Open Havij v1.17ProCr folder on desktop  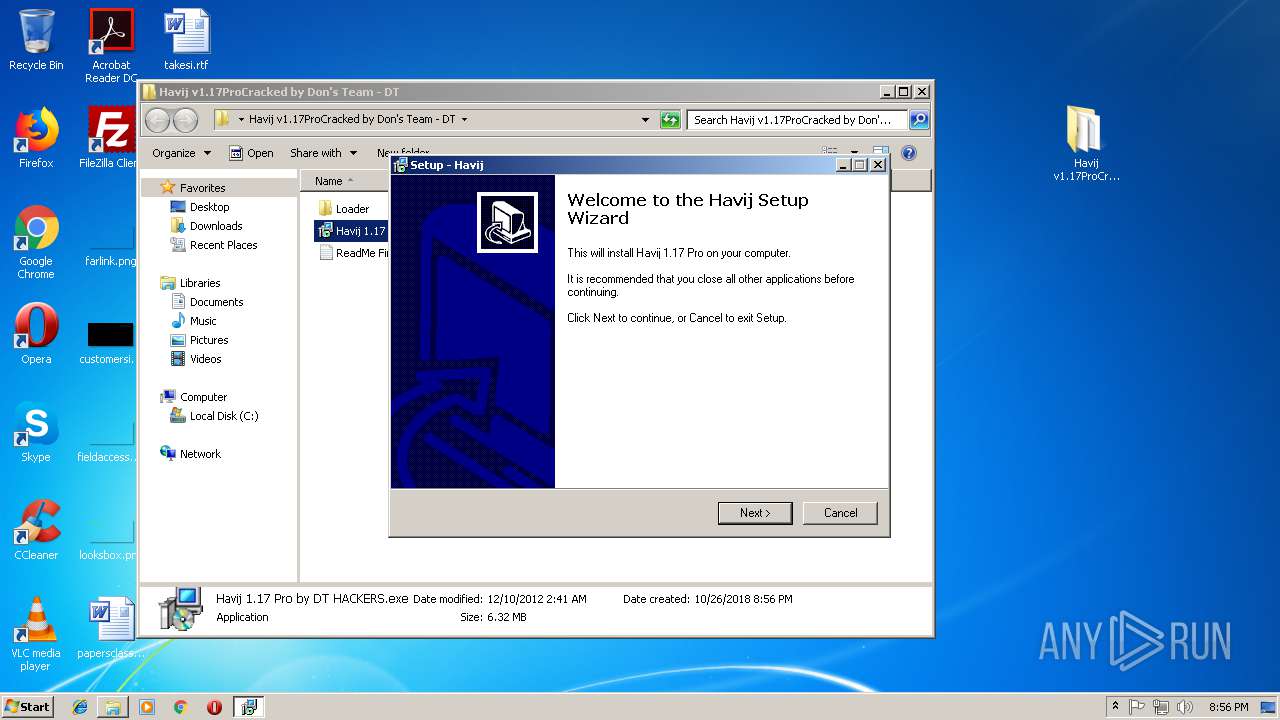tap(1086, 144)
